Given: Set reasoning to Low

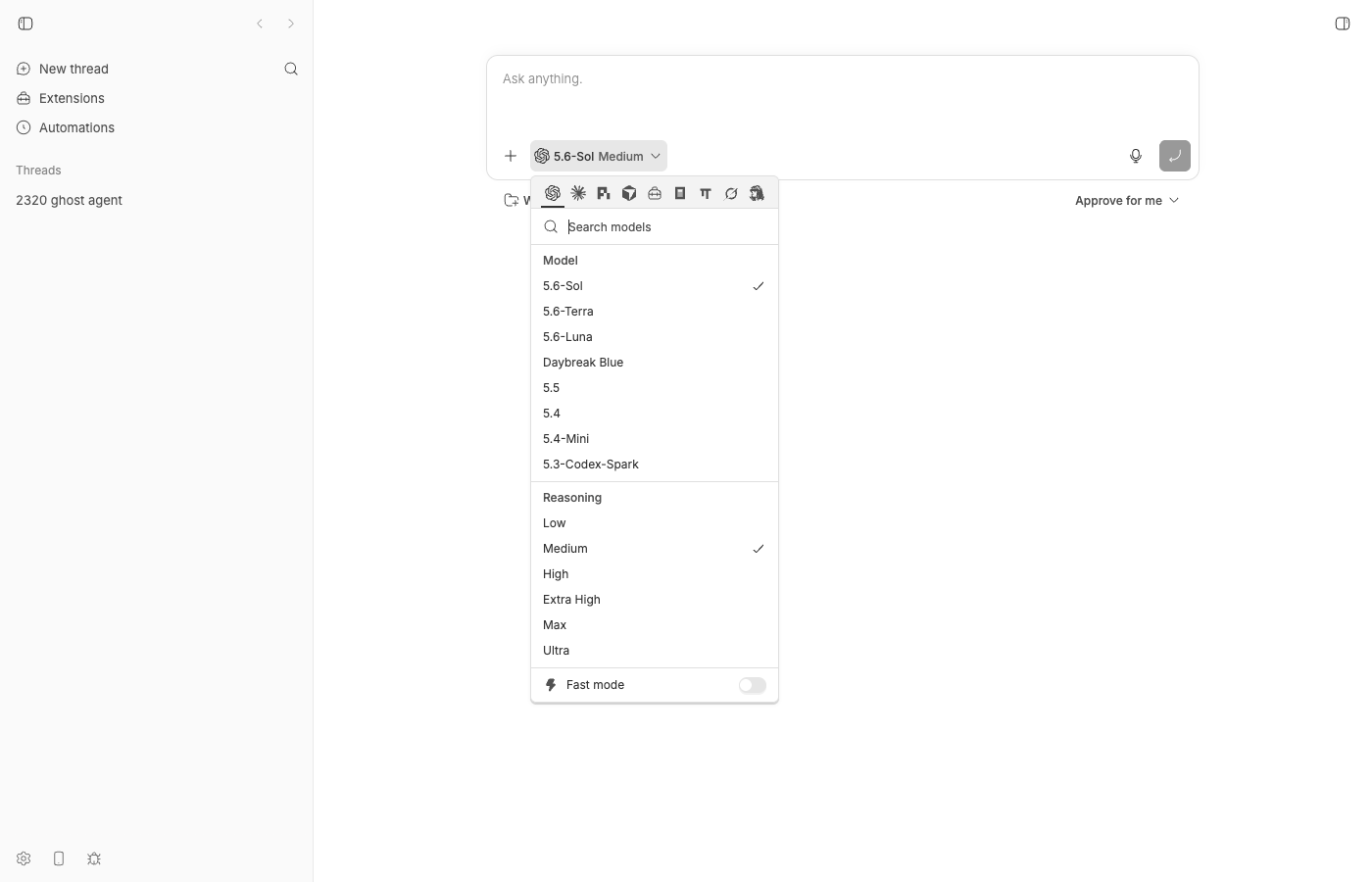Looking at the screenshot, I should pos(655,523).
